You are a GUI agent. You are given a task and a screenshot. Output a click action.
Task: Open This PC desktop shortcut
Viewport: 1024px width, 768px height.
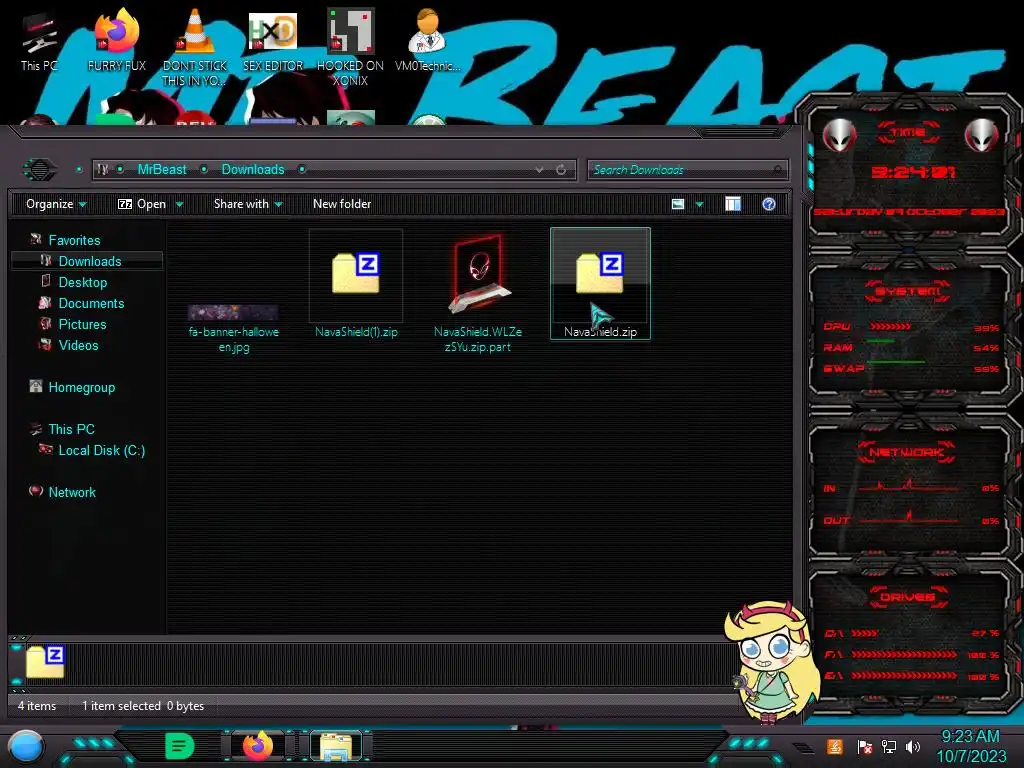(39, 40)
